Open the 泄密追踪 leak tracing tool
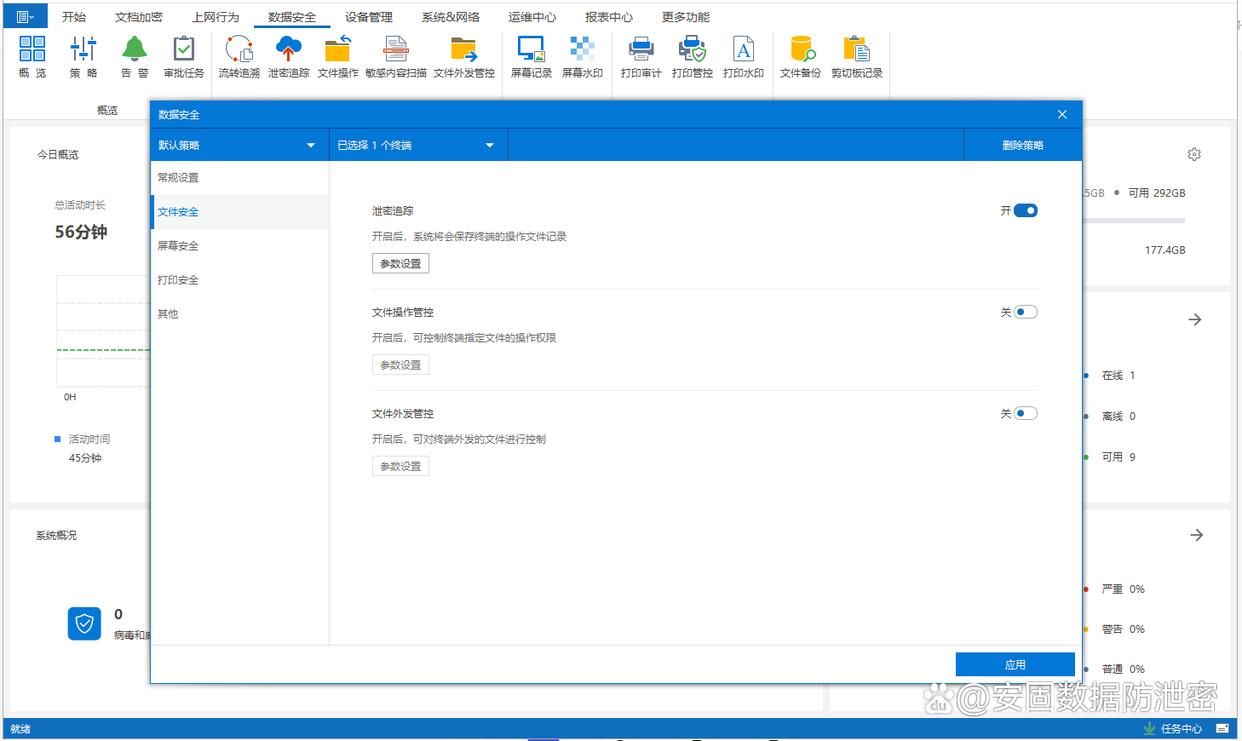This screenshot has height=741, width=1242. click(288, 57)
